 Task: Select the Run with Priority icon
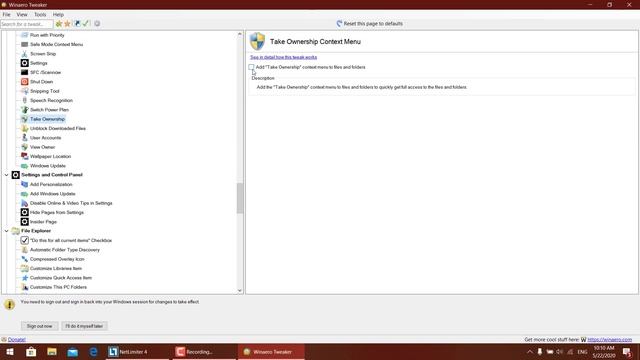pos(24,35)
